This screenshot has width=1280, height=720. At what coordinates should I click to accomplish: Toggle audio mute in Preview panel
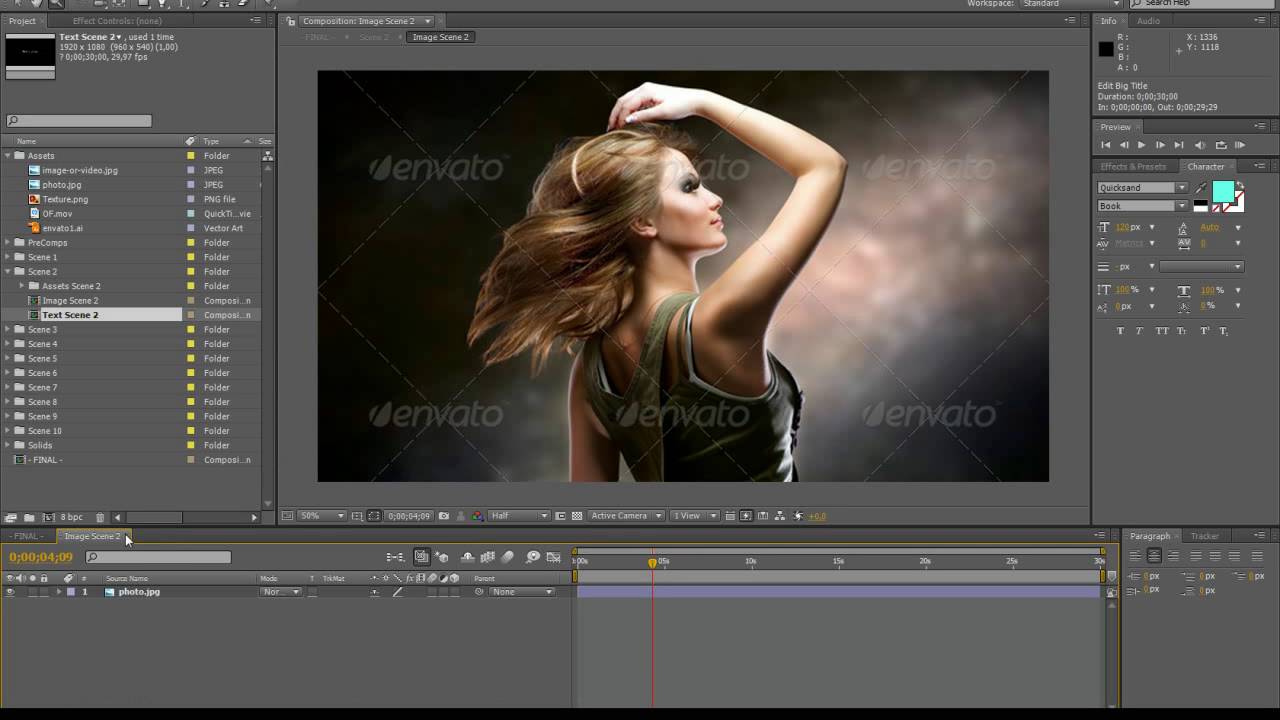point(1200,145)
